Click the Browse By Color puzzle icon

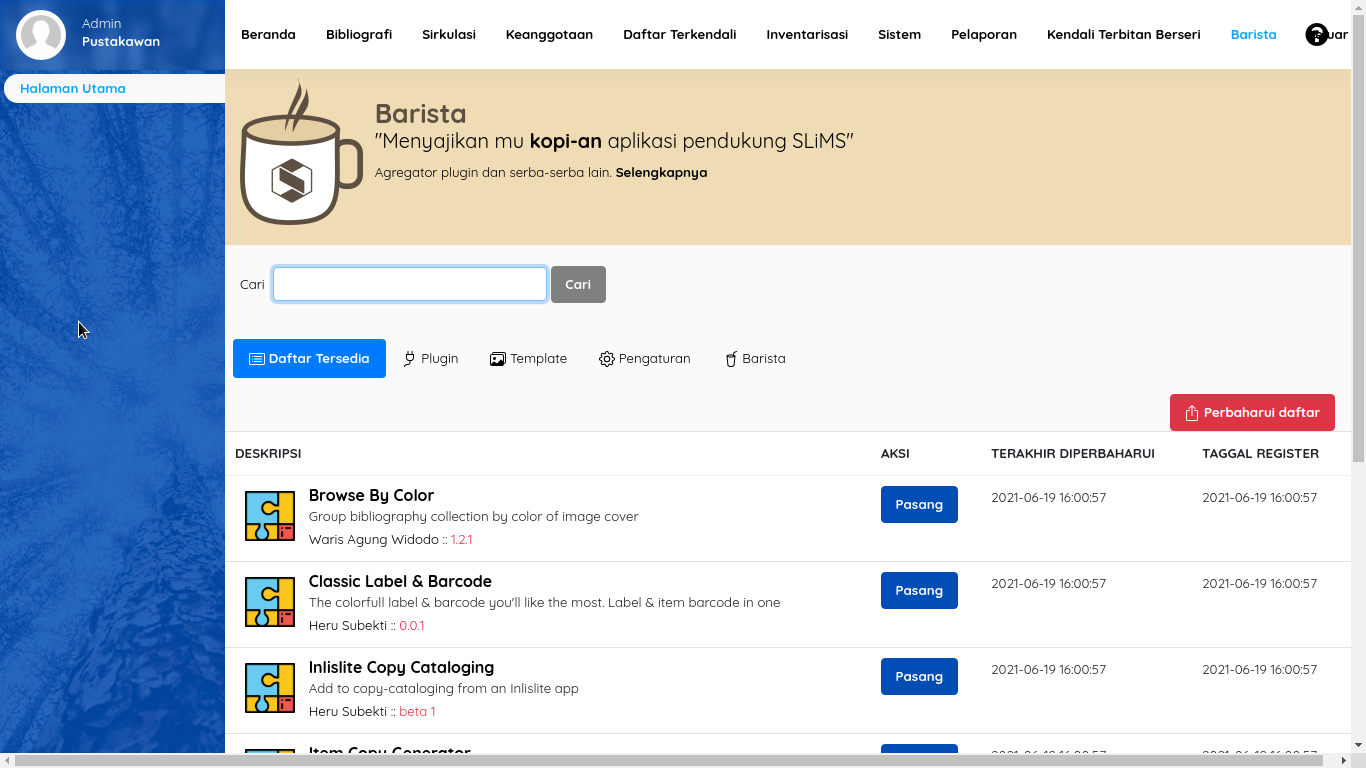click(270, 516)
